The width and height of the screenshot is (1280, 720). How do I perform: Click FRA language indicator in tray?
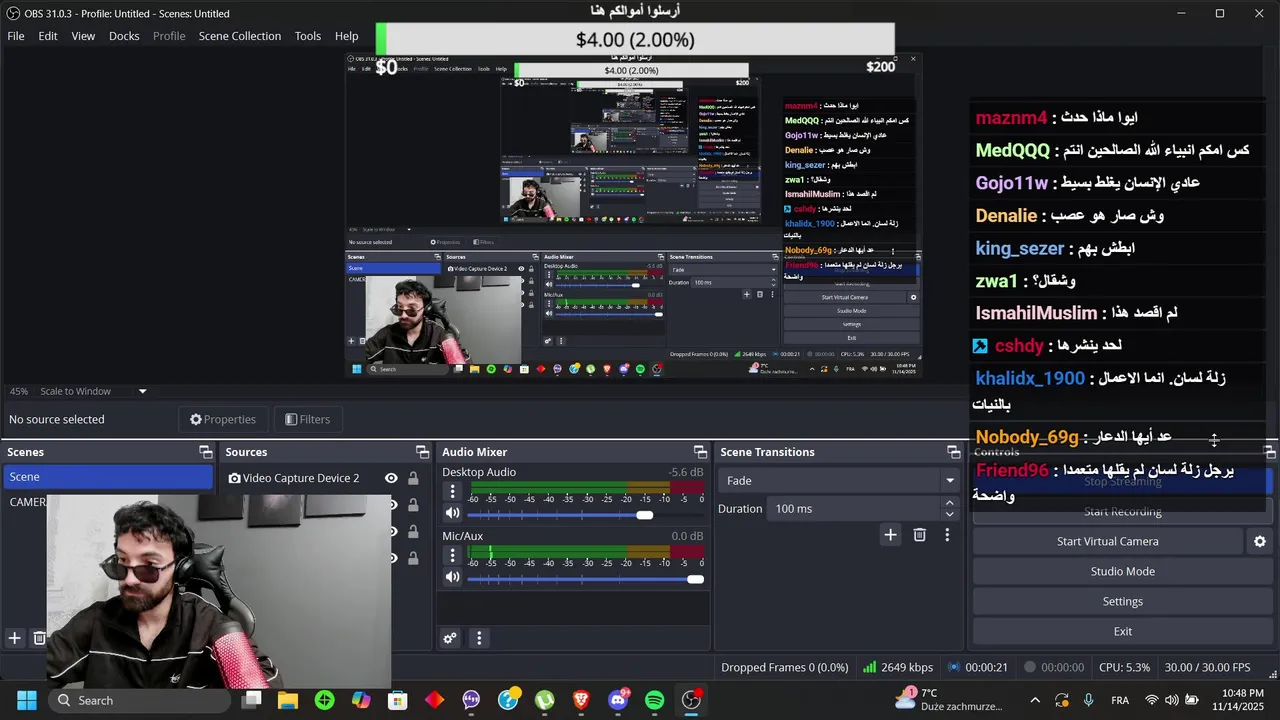click(x=1120, y=700)
